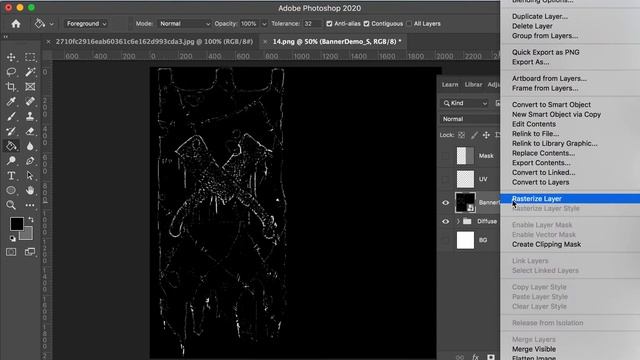
Task: Click the Home icon in options bar
Action: click(16, 24)
